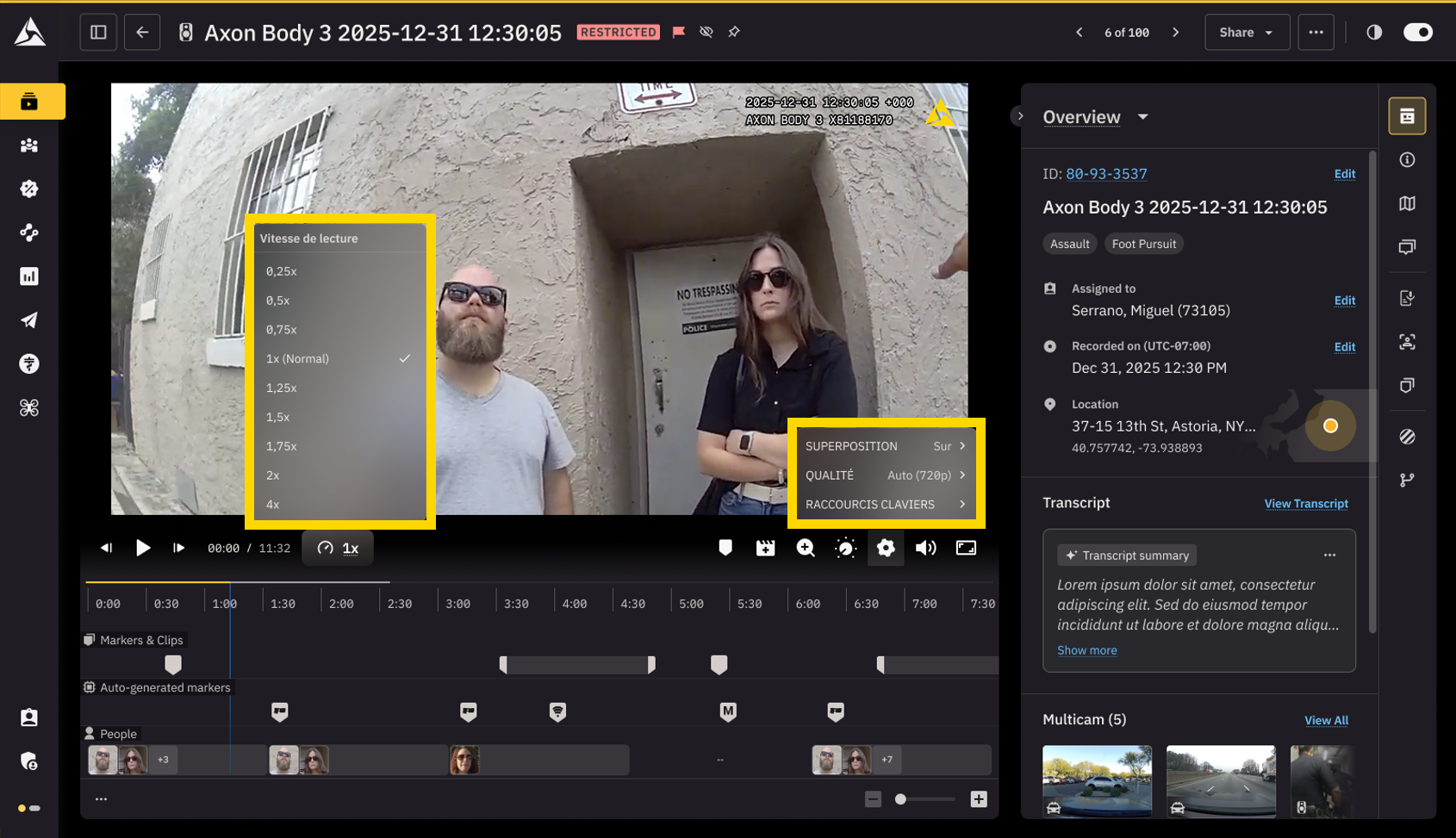1456x838 pixels.
Task: Open the first Multicam thumbnail
Action: [x=1096, y=780]
